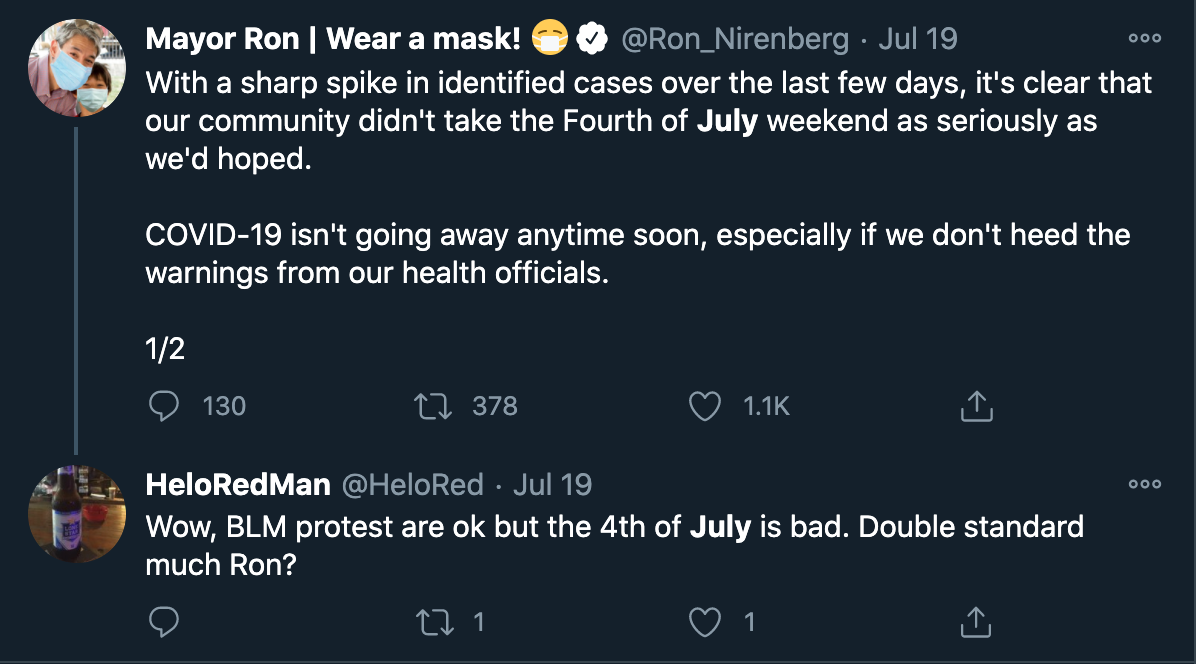This screenshot has width=1196, height=664.
Task: Reply to Mayor Ron's tweet
Action: tap(164, 405)
